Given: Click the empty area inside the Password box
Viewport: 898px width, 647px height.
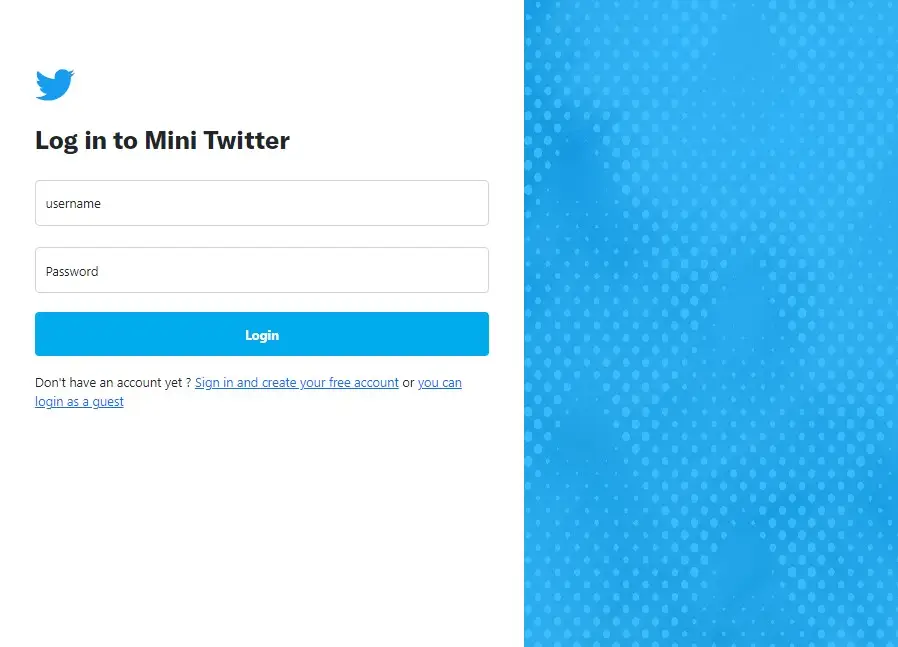Looking at the screenshot, I should [298, 270].
